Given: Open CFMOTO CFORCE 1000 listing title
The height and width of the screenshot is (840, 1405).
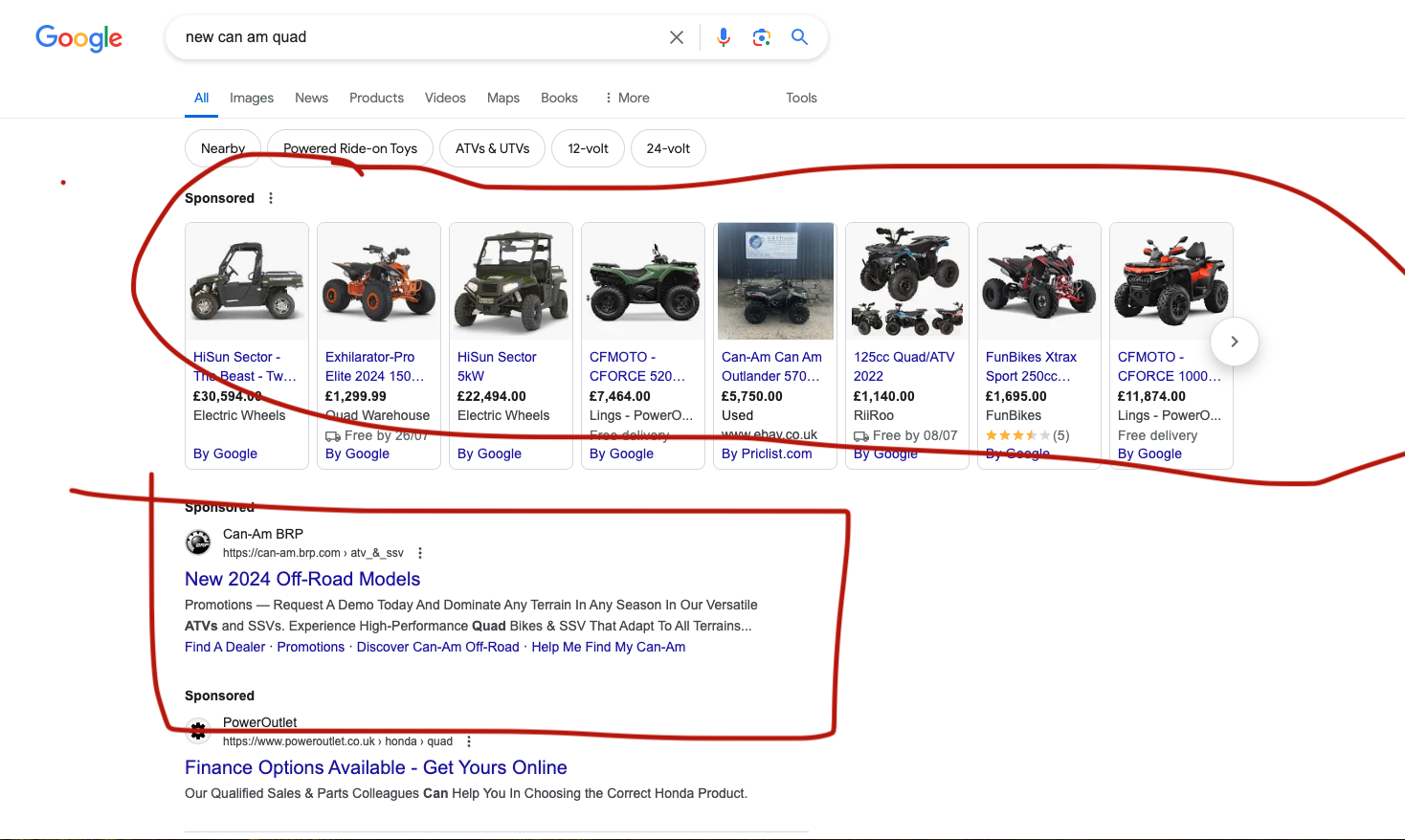Looking at the screenshot, I should click(x=1170, y=366).
